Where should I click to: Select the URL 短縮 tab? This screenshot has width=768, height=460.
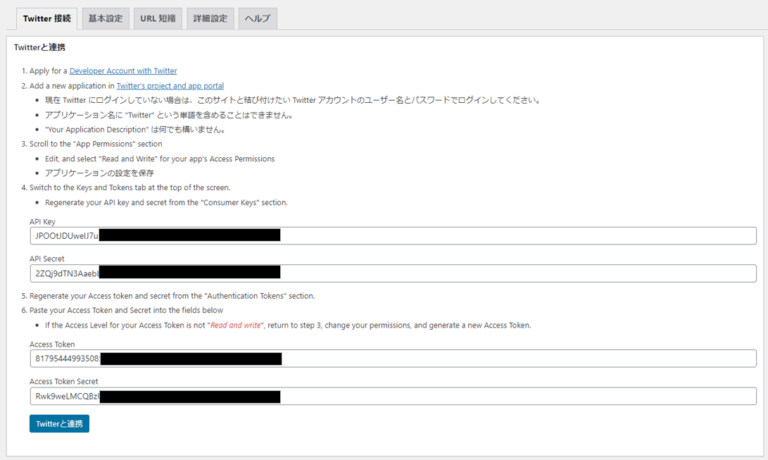pyautogui.click(x=159, y=18)
